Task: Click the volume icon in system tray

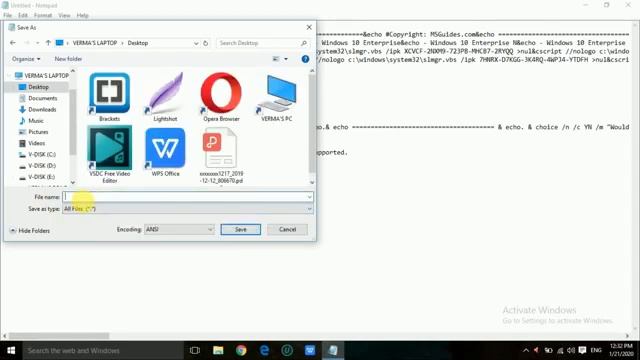Action: (571, 351)
